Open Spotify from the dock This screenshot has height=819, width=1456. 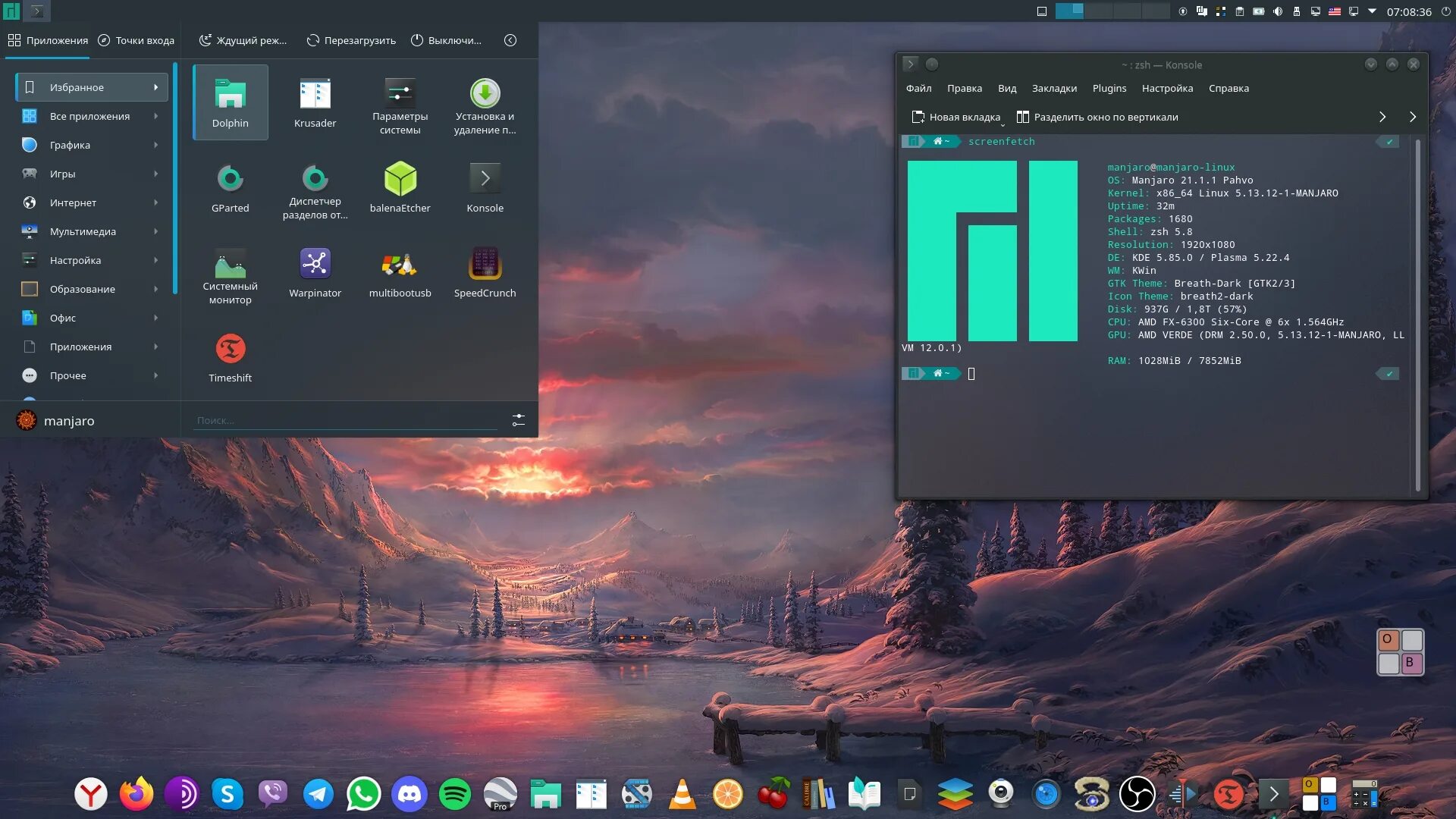[x=454, y=794]
